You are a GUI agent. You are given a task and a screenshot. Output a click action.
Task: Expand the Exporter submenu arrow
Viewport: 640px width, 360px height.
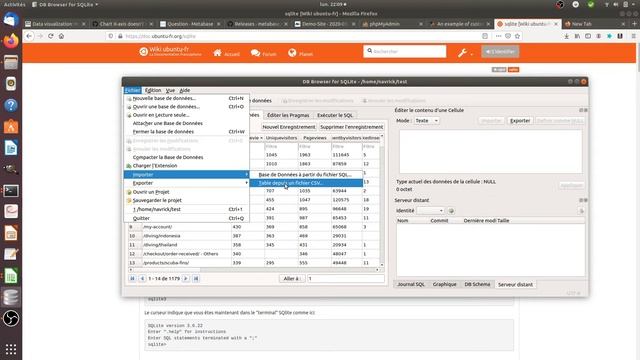[246, 183]
